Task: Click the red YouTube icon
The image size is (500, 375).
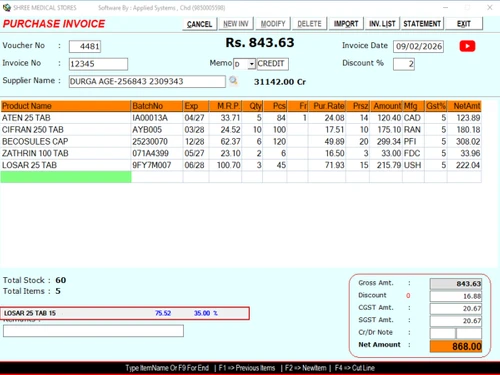Action: [467, 46]
